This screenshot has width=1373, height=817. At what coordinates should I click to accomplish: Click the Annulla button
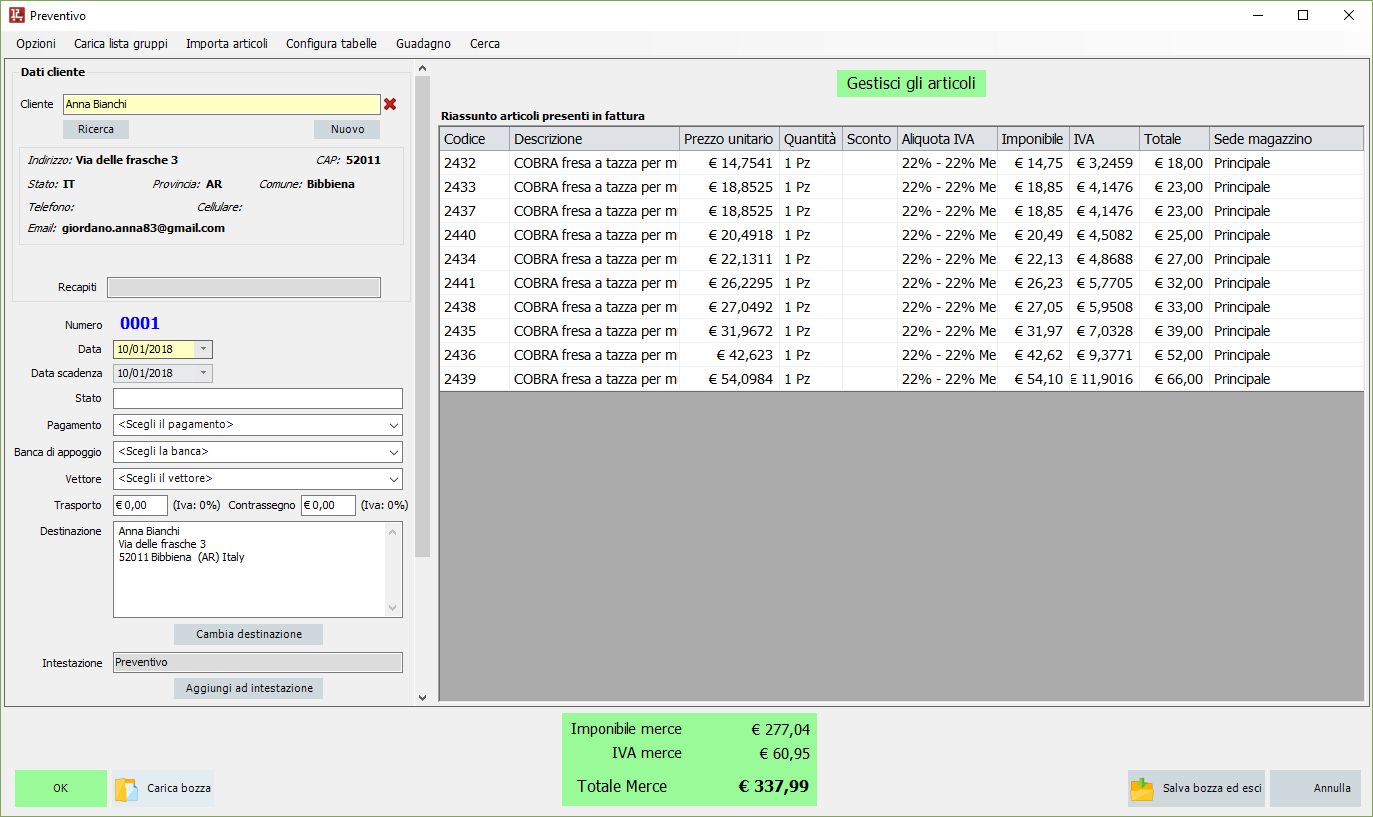1315,788
